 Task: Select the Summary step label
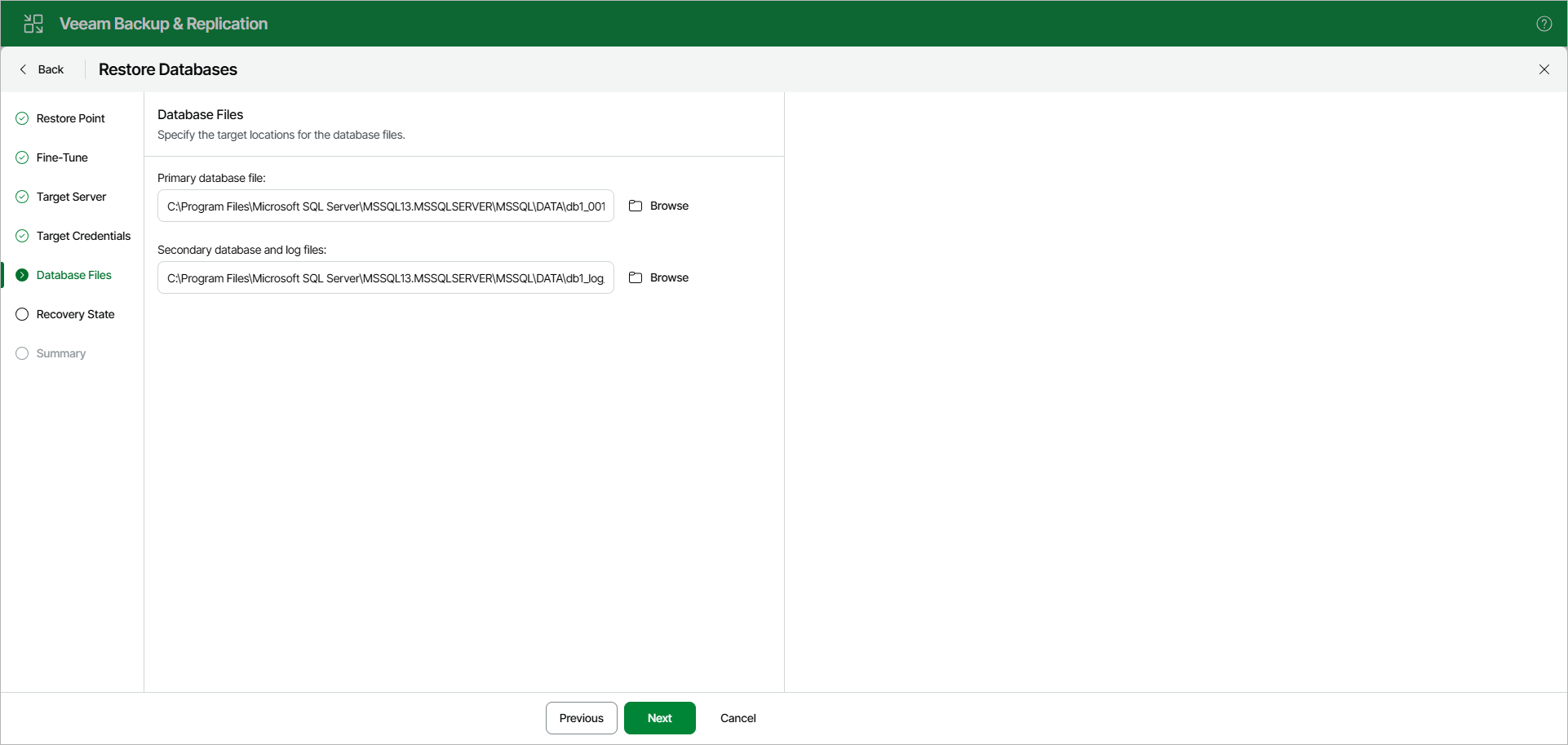tap(61, 353)
